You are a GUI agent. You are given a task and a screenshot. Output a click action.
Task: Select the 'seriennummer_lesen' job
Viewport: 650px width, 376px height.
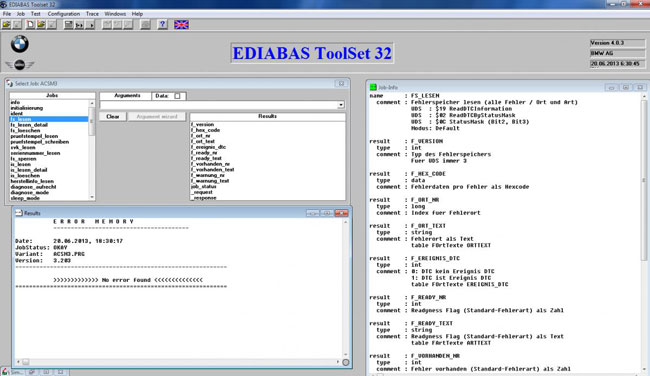(35, 153)
